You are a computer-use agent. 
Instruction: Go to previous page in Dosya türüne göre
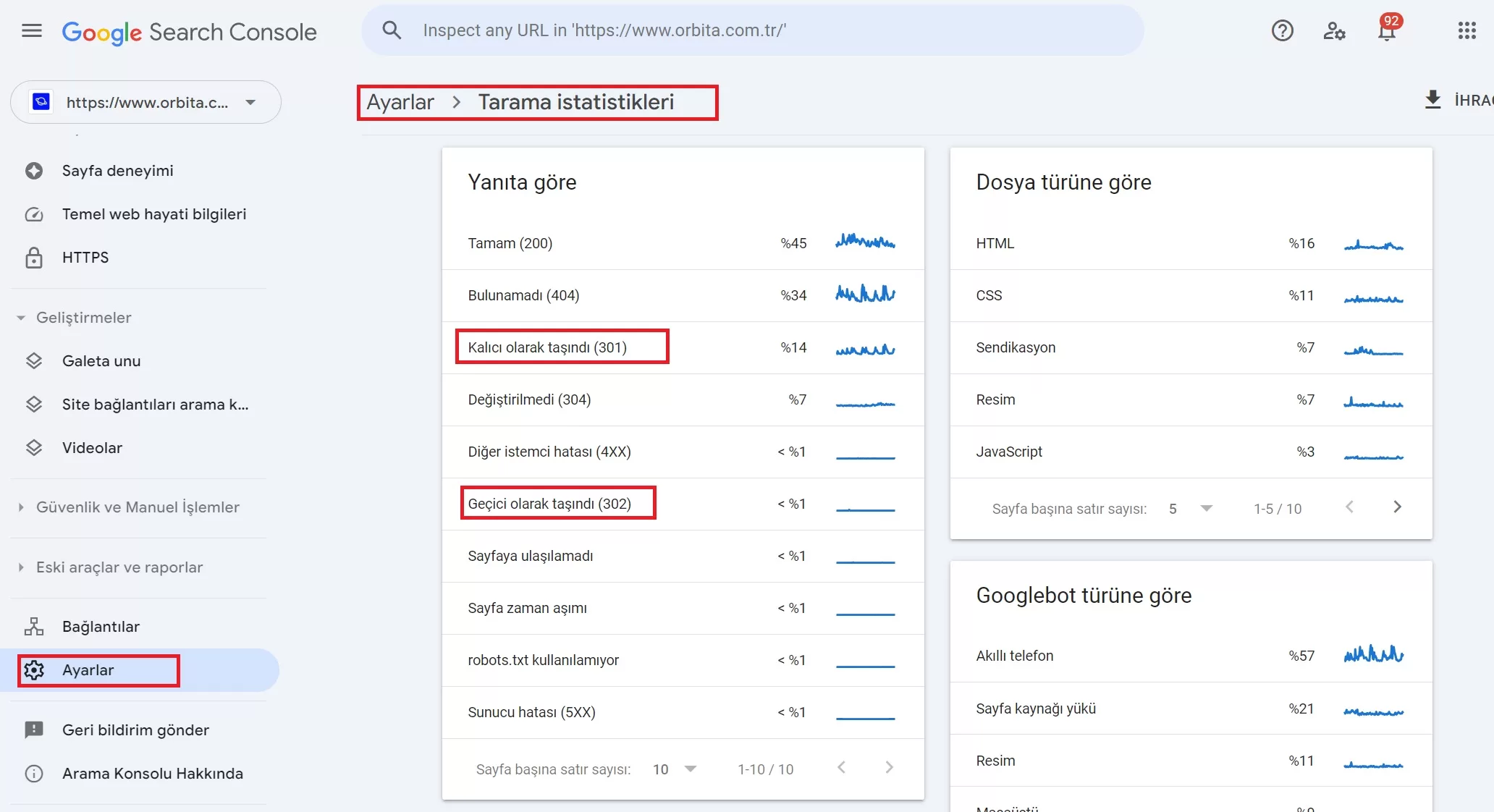click(x=1349, y=507)
